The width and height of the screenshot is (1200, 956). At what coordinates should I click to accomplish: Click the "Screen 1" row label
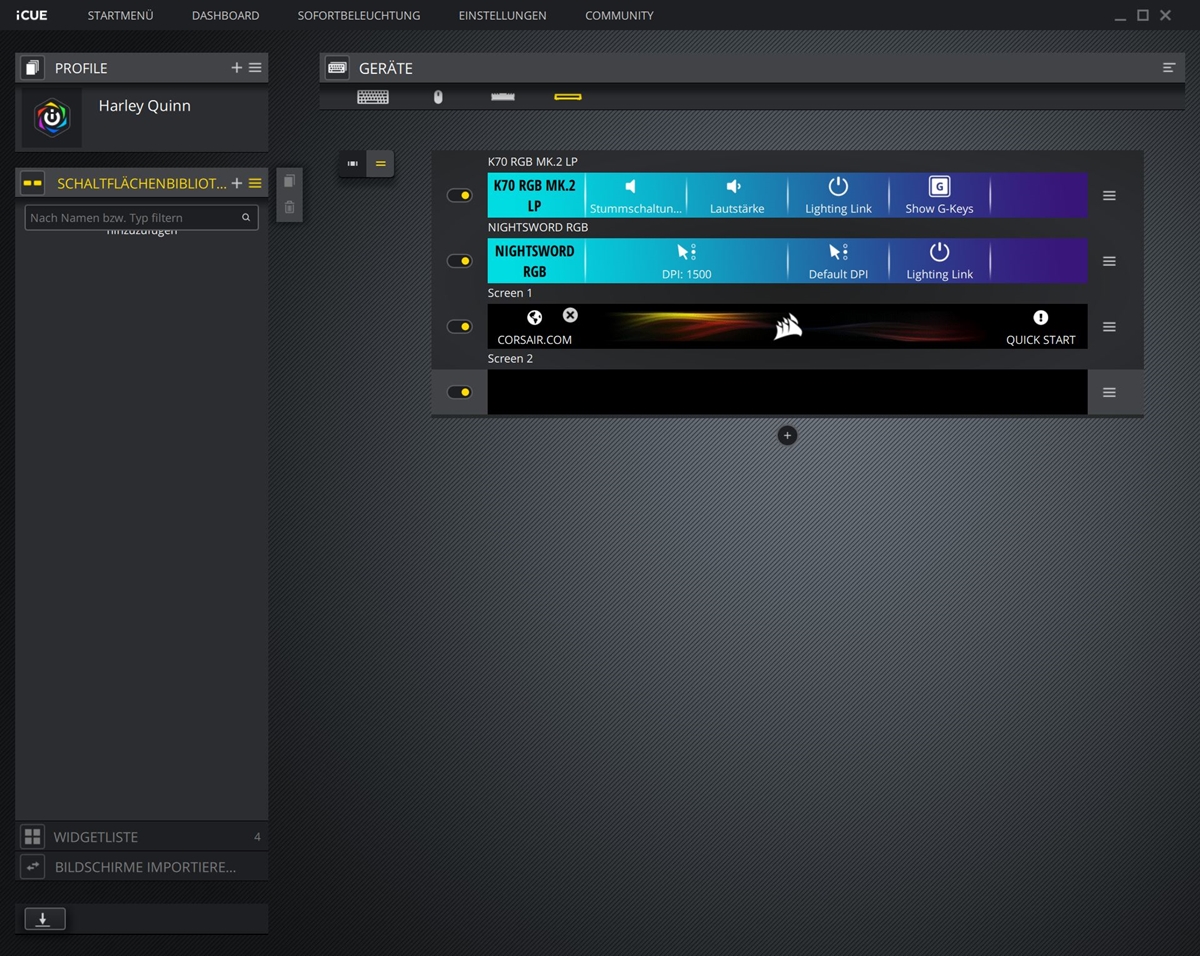point(510,293)
